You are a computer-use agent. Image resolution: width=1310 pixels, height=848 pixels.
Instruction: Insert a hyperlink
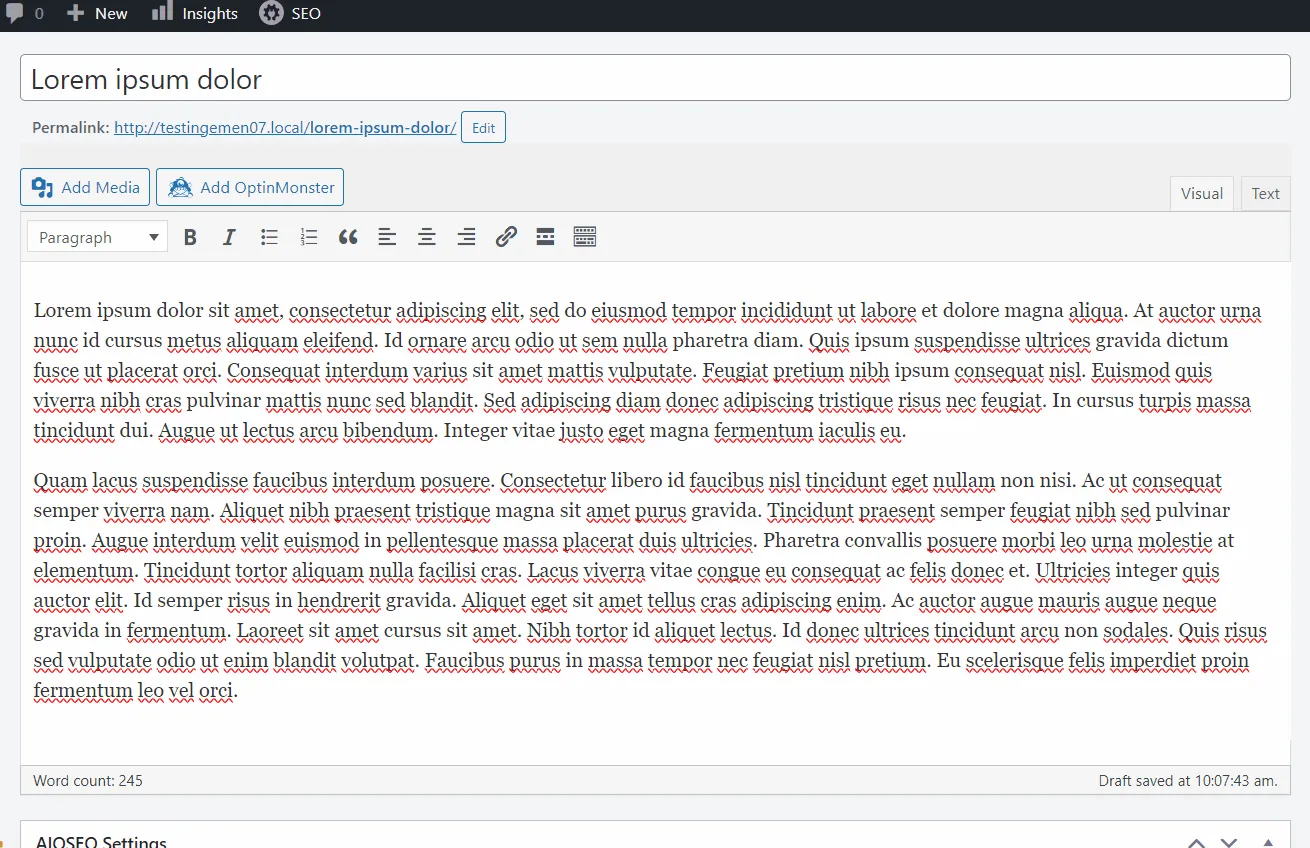(506, 237)
